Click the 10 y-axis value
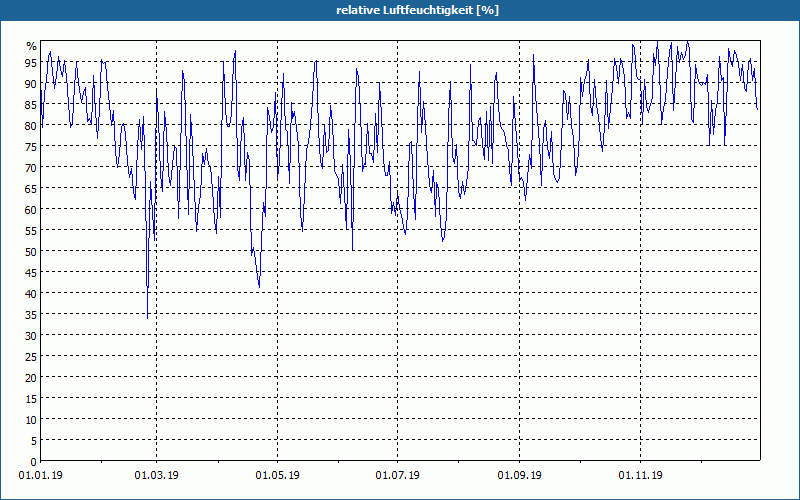 (x=31, y=419)
